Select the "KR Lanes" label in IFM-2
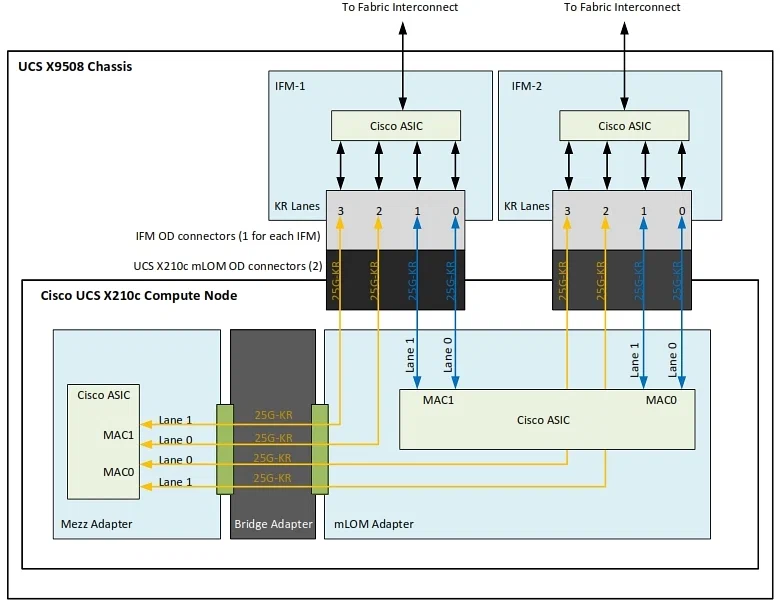Viewport: 781px width, 605px height. (526, 206)
